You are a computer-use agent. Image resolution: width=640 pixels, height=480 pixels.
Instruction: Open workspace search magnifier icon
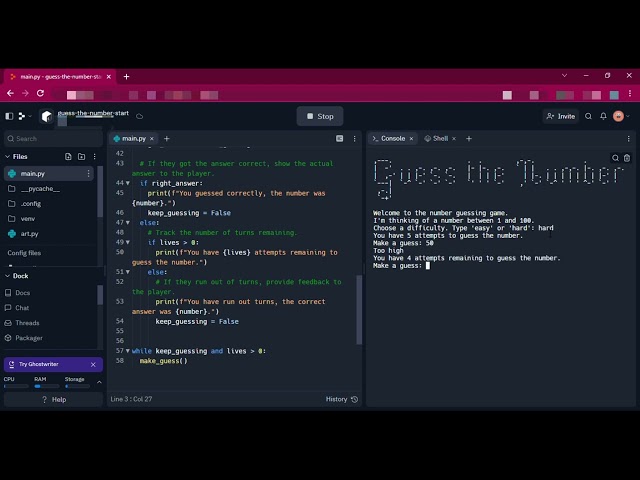(588, 116)
